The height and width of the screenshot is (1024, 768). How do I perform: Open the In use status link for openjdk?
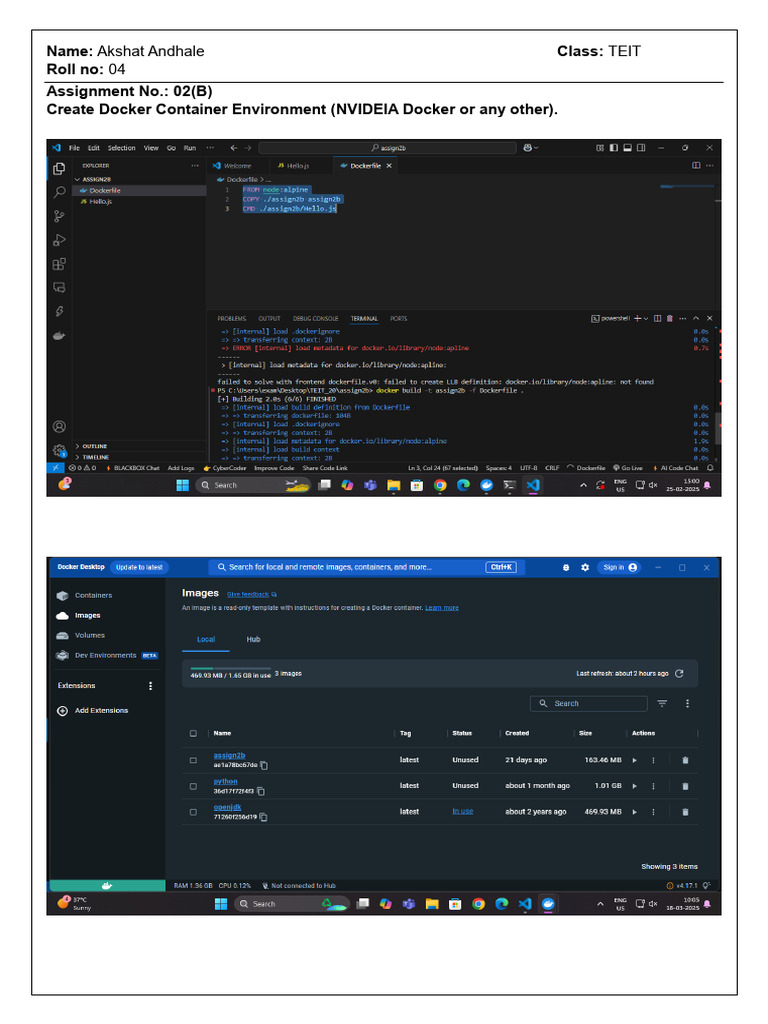pos(462,812)
